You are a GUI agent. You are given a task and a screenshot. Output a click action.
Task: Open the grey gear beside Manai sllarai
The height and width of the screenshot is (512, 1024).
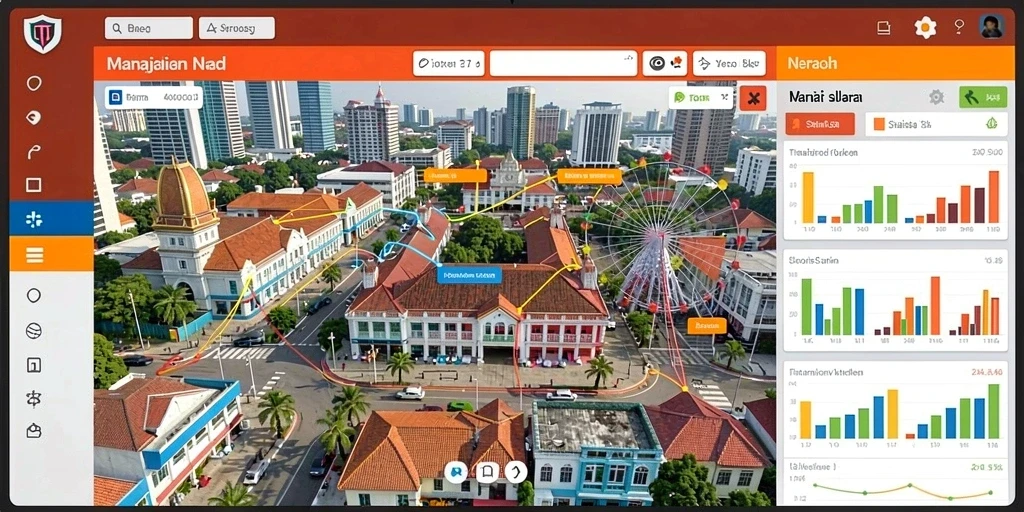click(x=936, y=97)
